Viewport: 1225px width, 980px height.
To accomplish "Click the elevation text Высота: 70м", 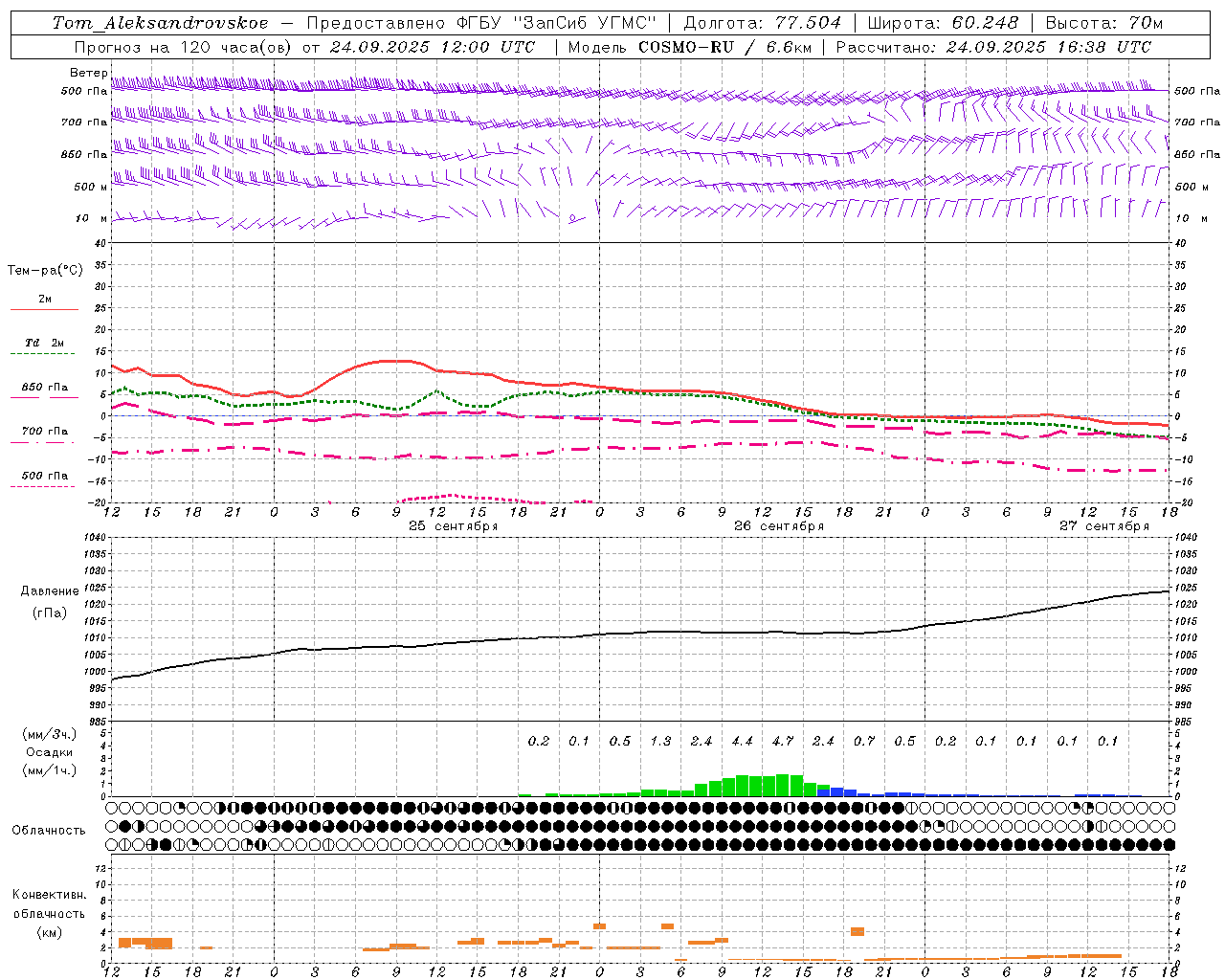I will [x=1104, y=23].
